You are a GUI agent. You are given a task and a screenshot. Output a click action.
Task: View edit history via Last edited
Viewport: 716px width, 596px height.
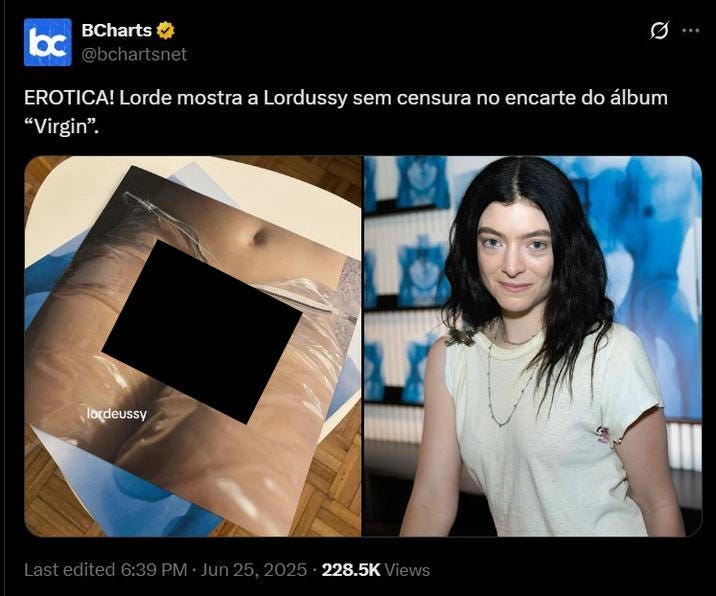70,570
